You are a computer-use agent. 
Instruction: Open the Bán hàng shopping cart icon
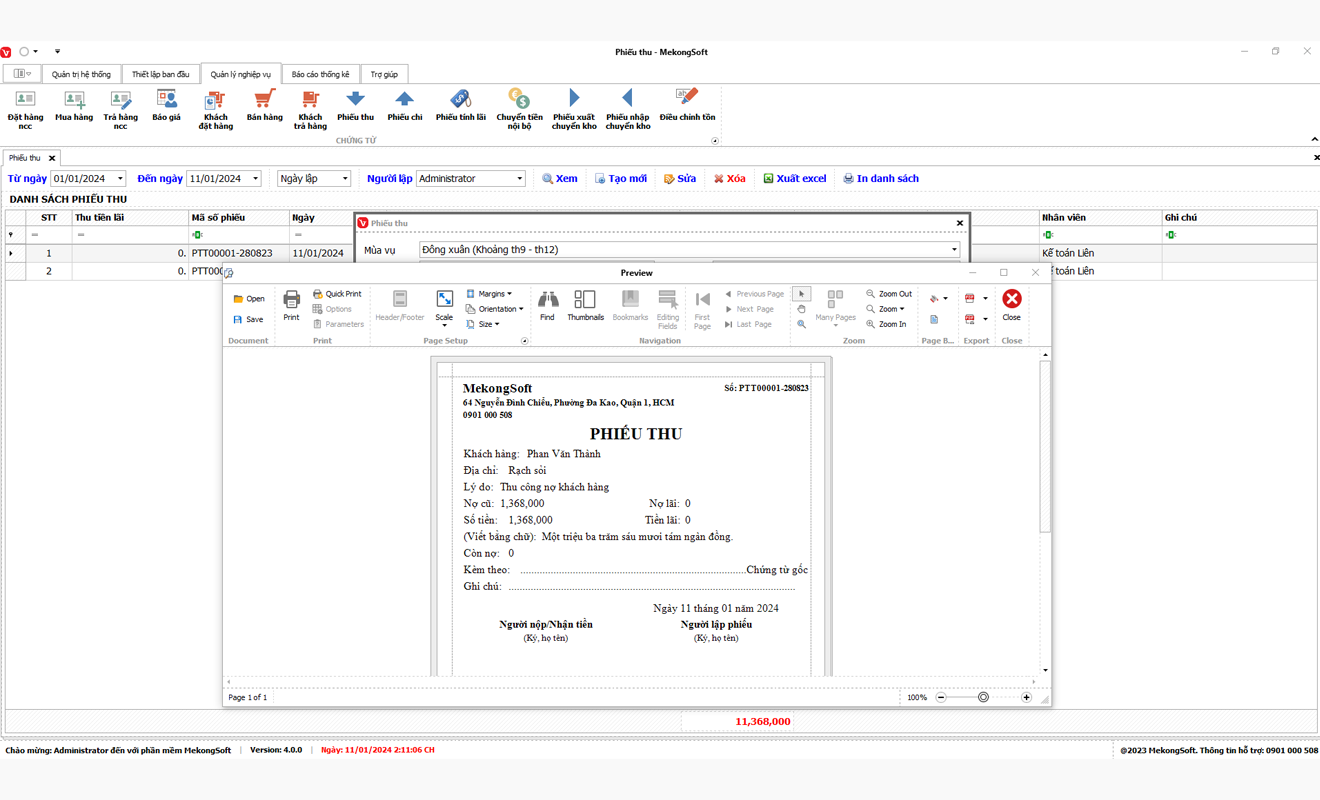tap(264, 99)
